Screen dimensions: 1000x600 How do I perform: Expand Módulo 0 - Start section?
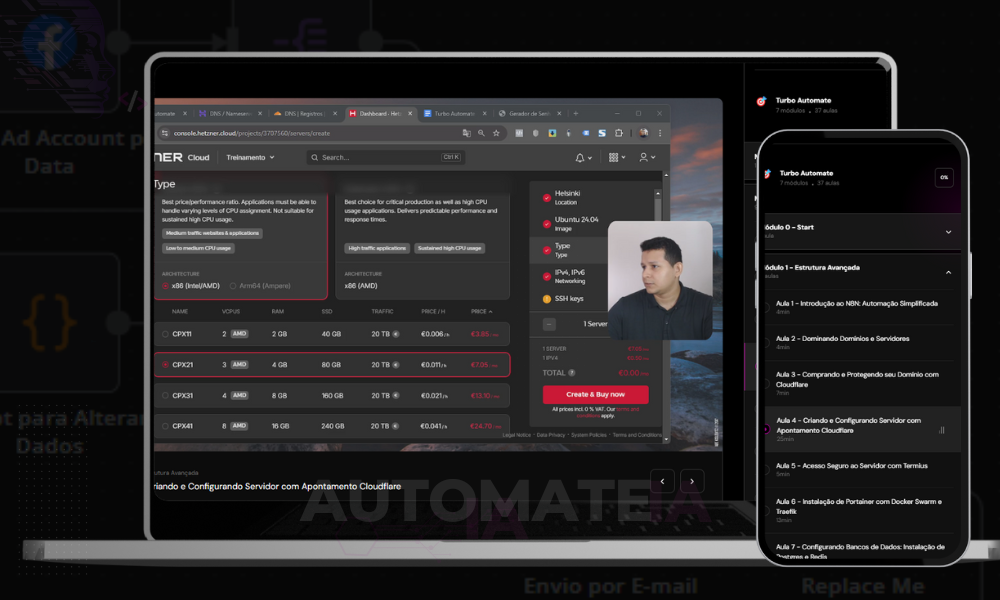pos(948,232)
